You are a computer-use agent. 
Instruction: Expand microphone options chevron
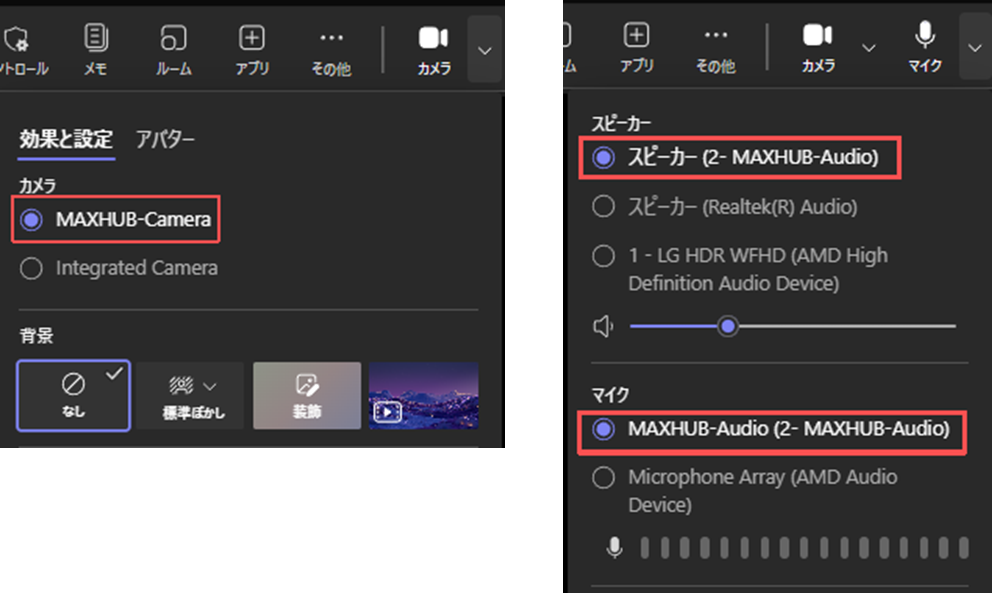(975, 48)
